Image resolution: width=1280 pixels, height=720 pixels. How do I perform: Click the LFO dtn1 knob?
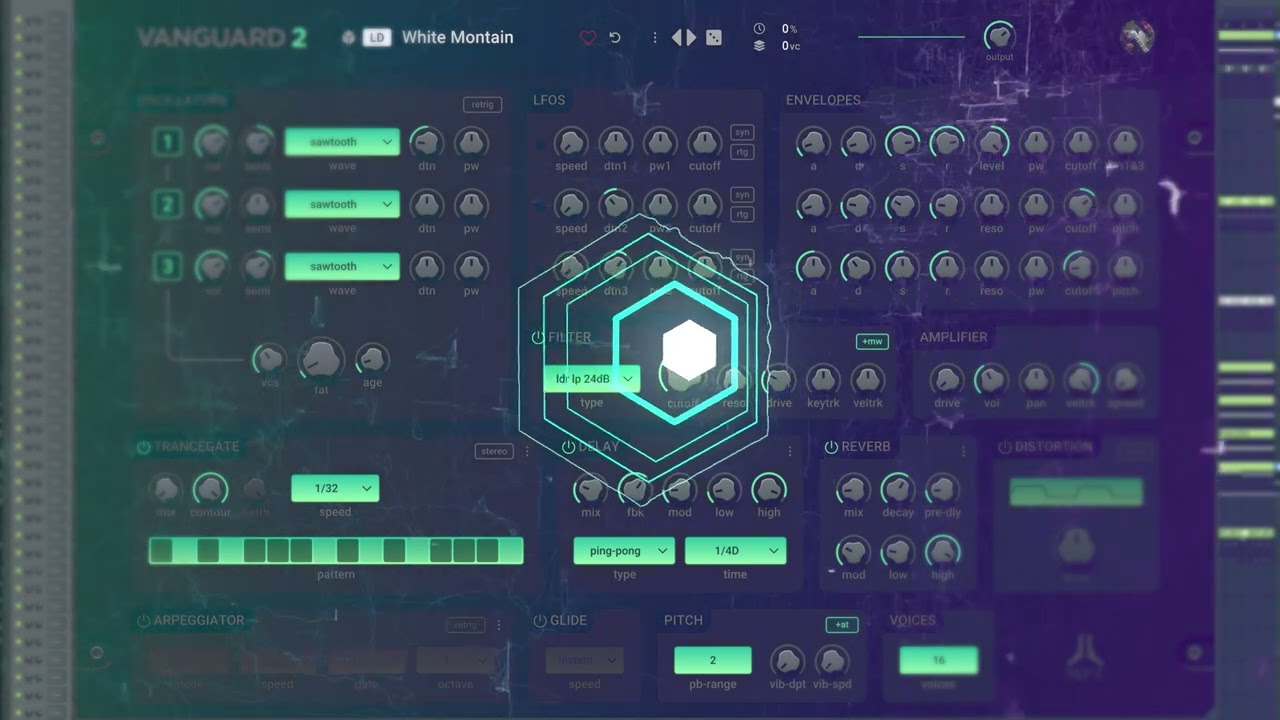click(615, 142)
